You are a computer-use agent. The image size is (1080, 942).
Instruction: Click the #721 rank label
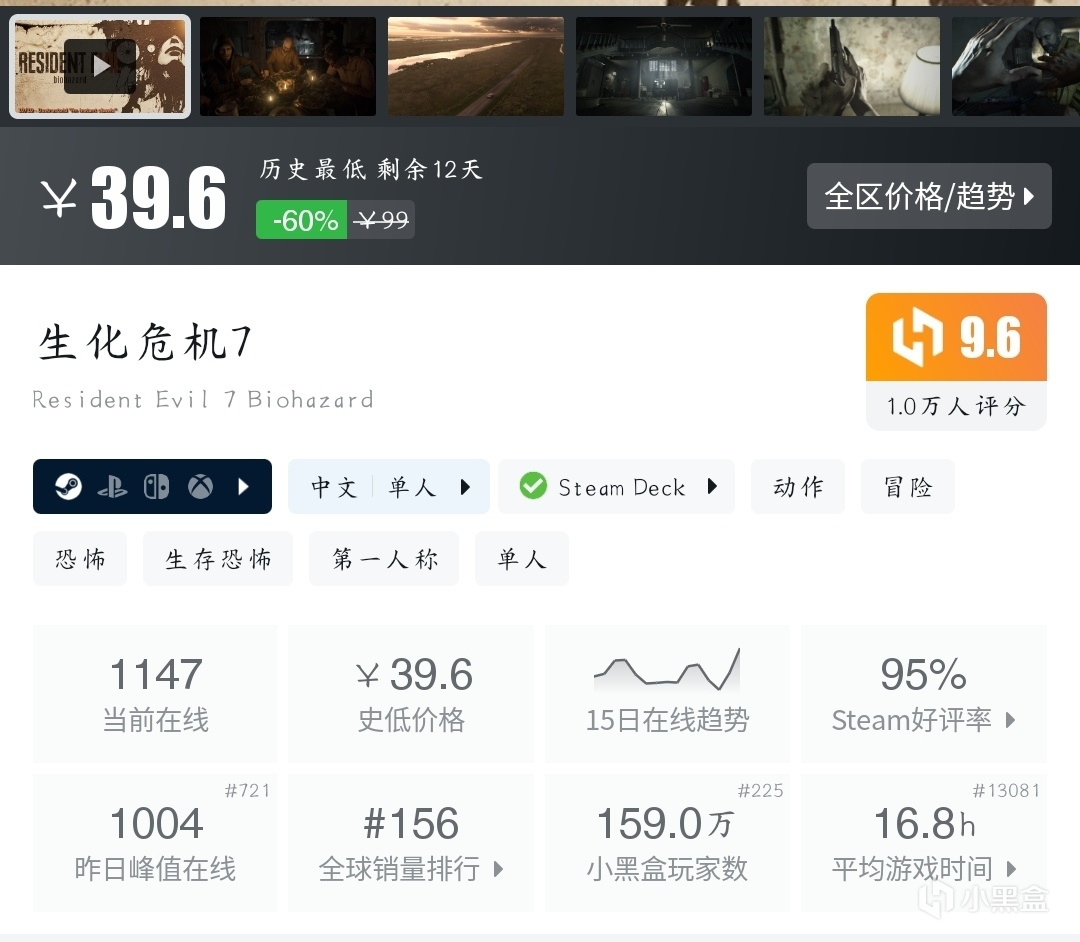247,791
